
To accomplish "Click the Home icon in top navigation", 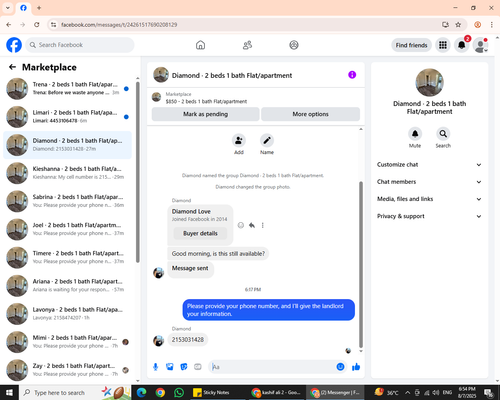I will 200,45.
